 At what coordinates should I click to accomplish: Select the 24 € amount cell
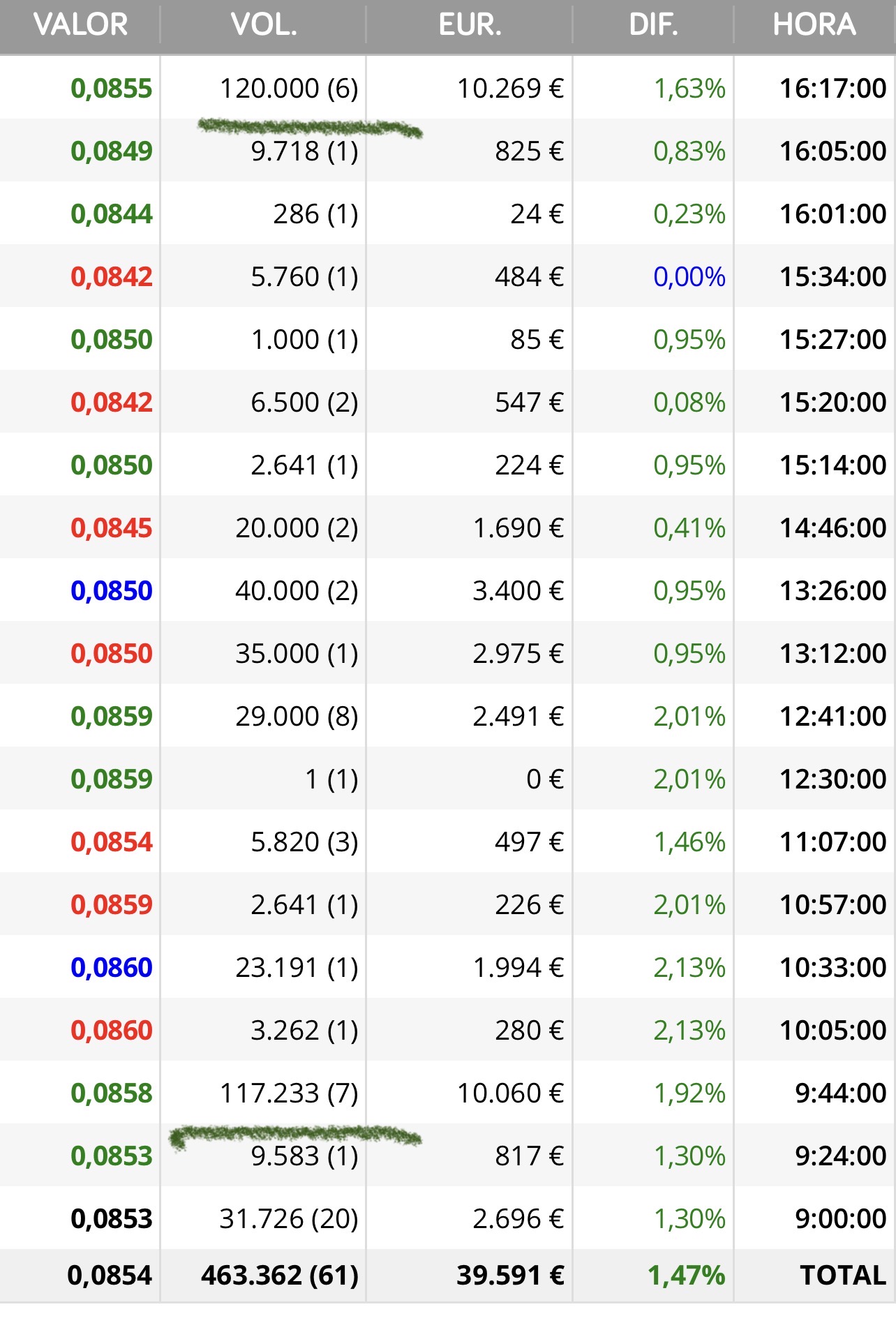point(537,214)
